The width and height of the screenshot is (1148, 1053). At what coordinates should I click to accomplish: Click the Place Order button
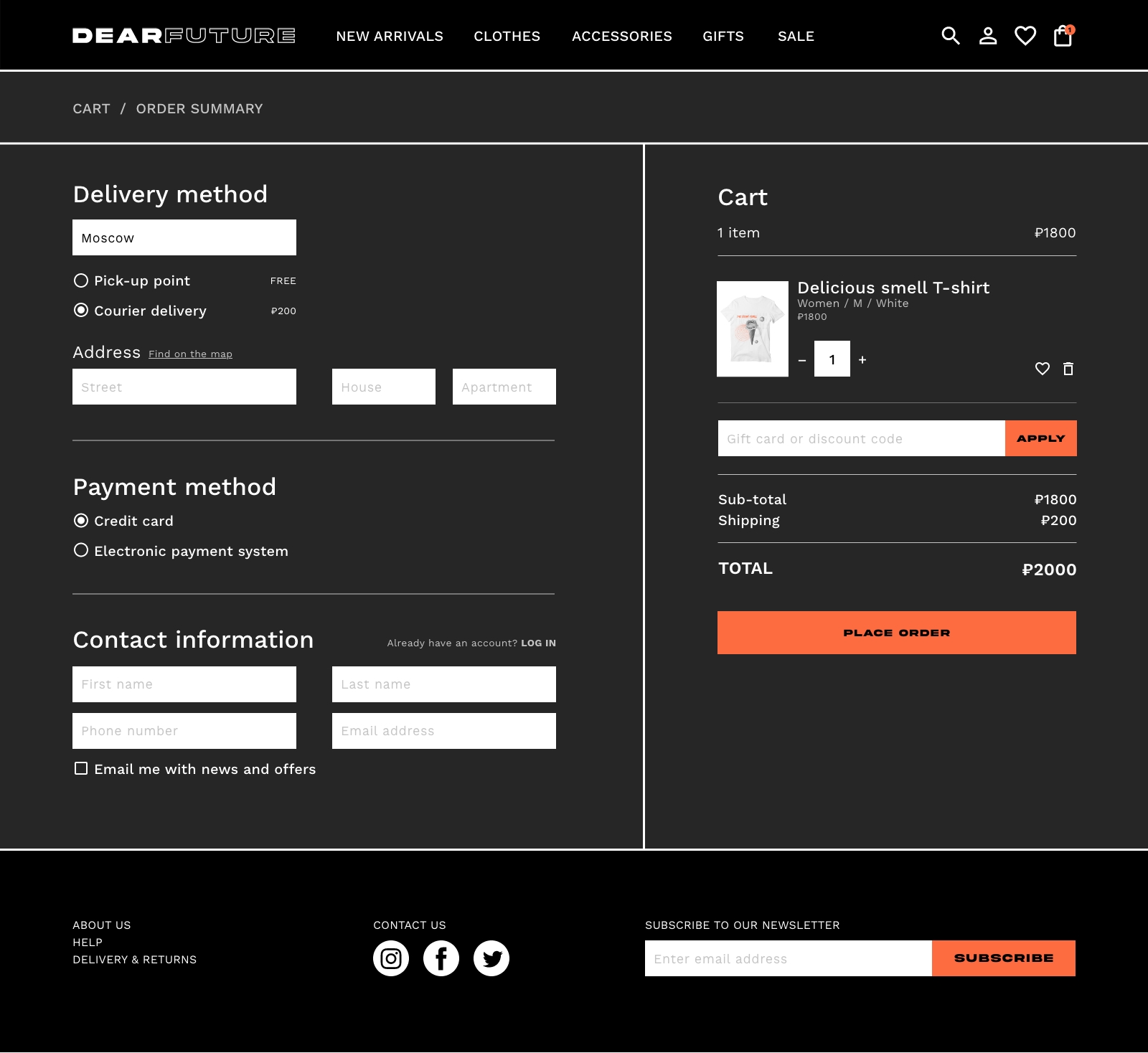897,633
